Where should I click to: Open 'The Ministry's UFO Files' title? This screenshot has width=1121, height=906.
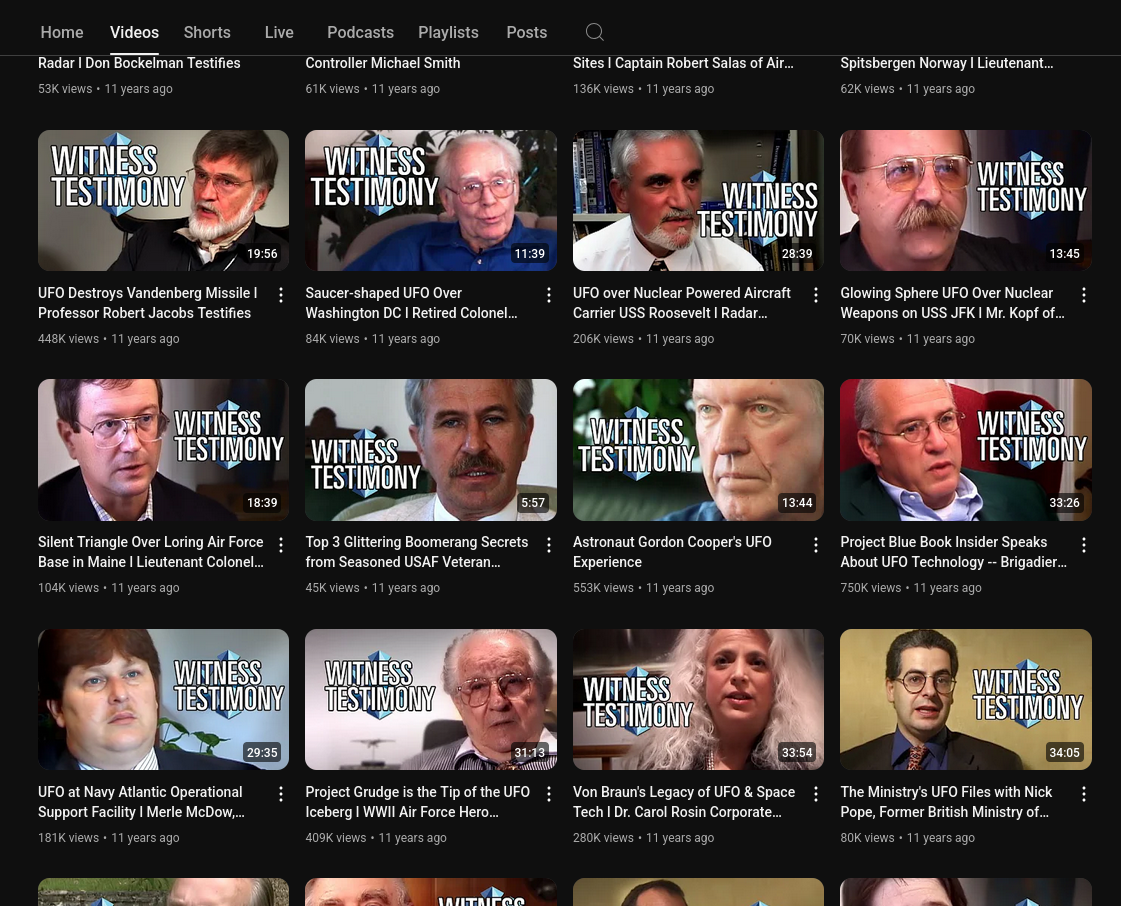point(946,802)
